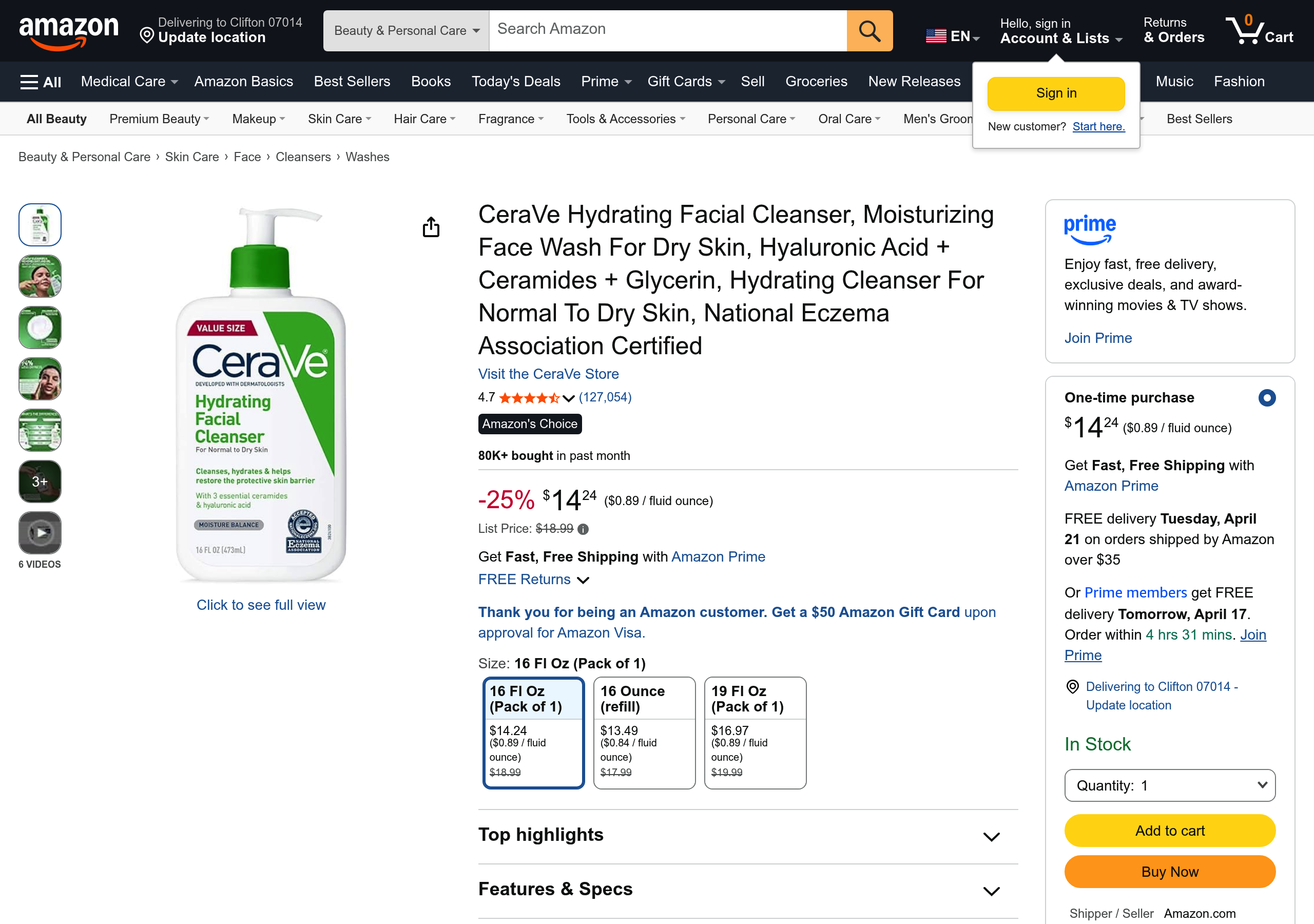1314x924 pixels.
Task: Play the 6 Videos thumbnail
Action: (40, 532)
